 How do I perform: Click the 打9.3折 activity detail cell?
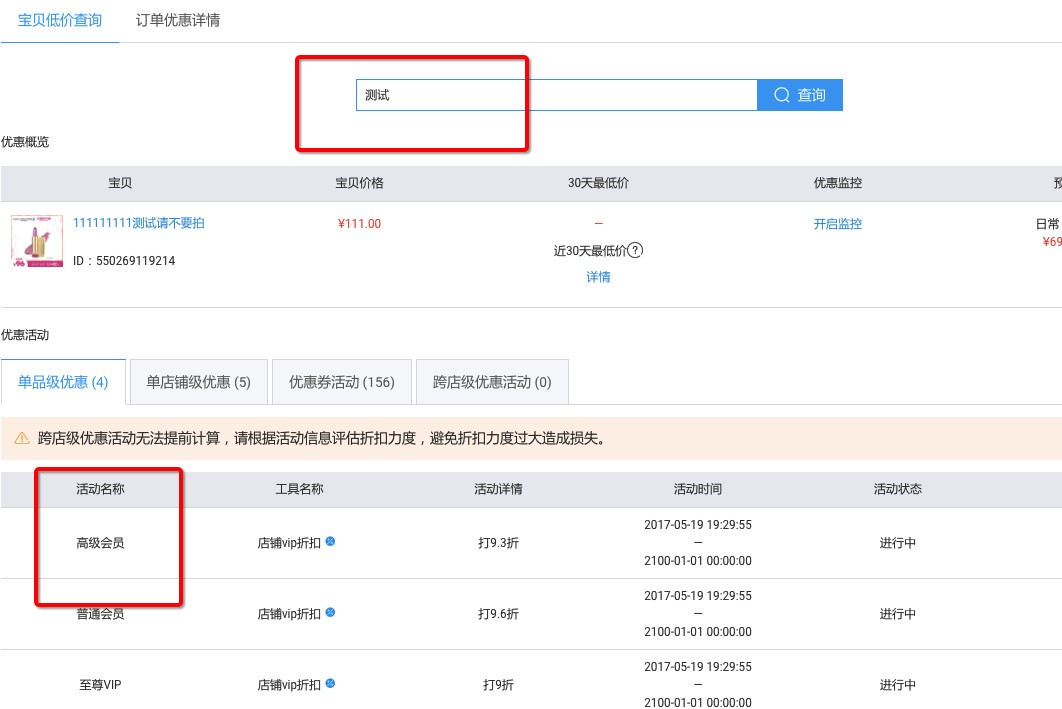click(498, 543)
